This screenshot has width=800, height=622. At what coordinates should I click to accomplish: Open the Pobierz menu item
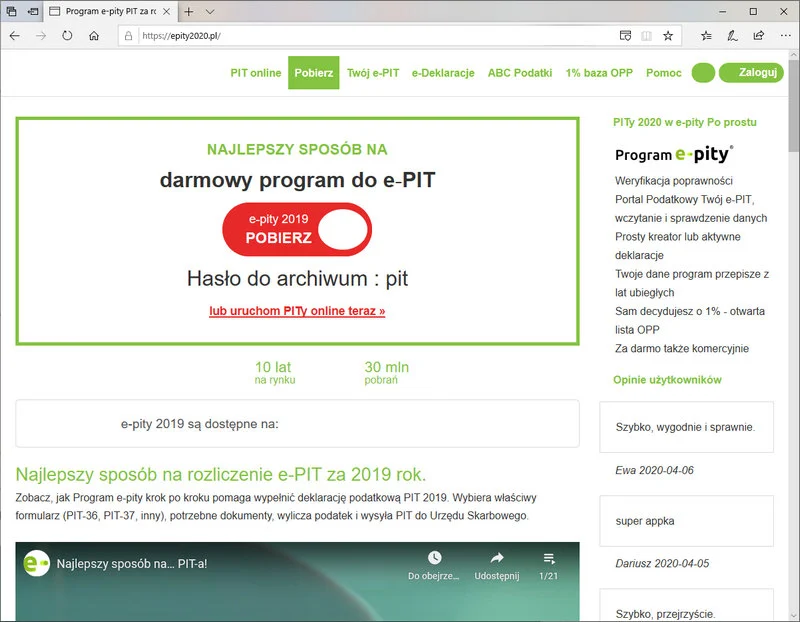pos(314,73)
